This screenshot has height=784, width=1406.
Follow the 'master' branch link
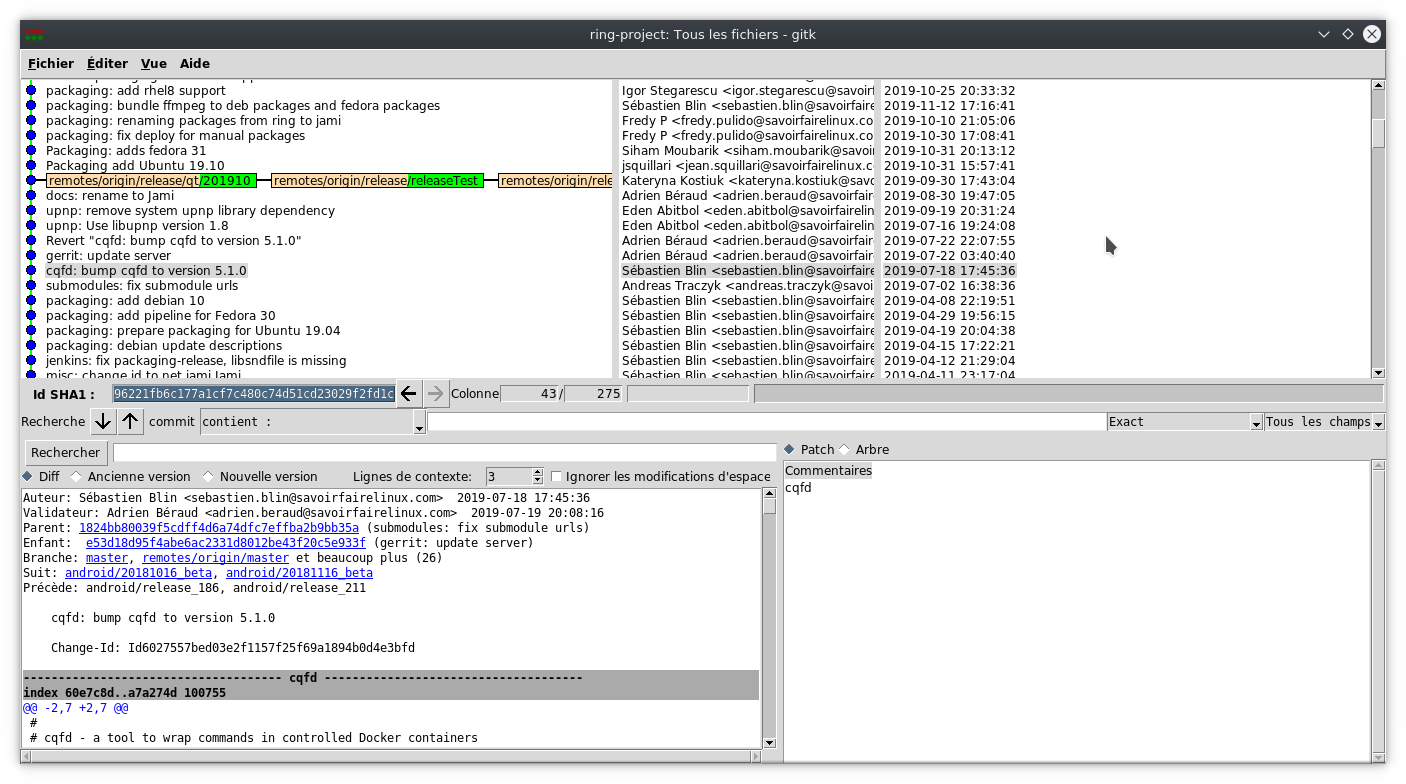[x=107, y=558]
